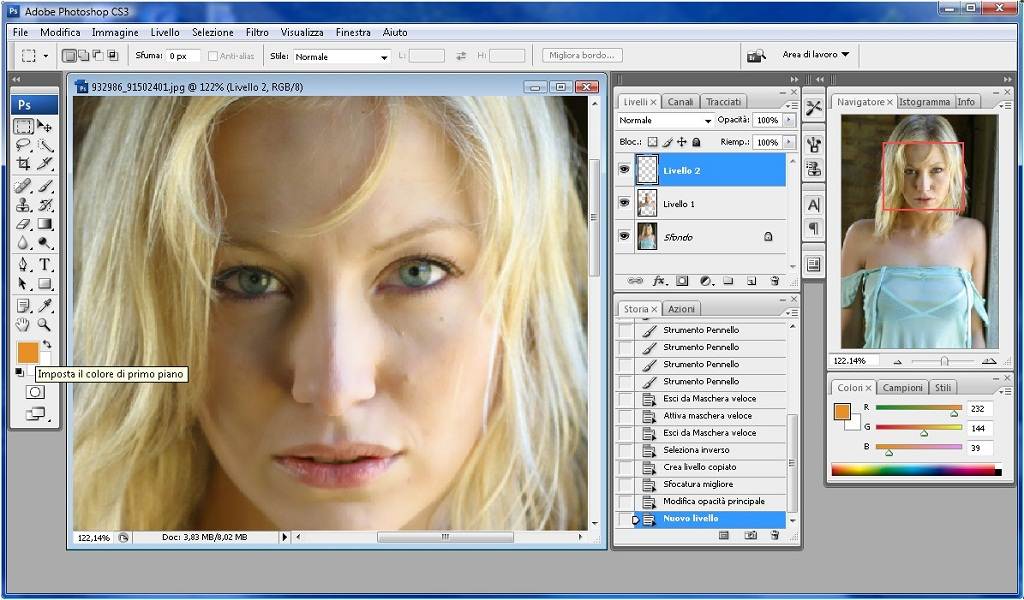This screenshot has width=1024, height=600.
Task: Select the Type (T) tool
Action: point(45,264)
